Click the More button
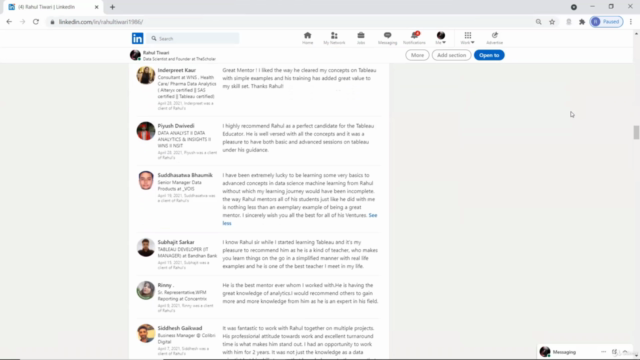This screenshot has width=640, height=360. [417, 55]
